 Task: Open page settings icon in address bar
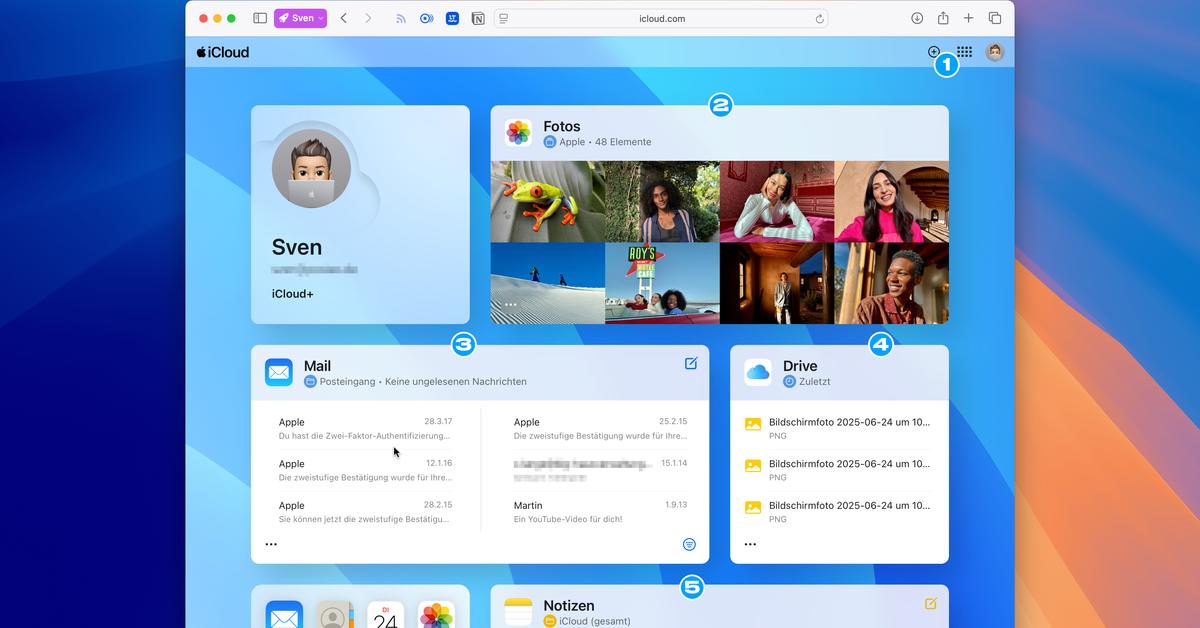[x=504, y=18]
